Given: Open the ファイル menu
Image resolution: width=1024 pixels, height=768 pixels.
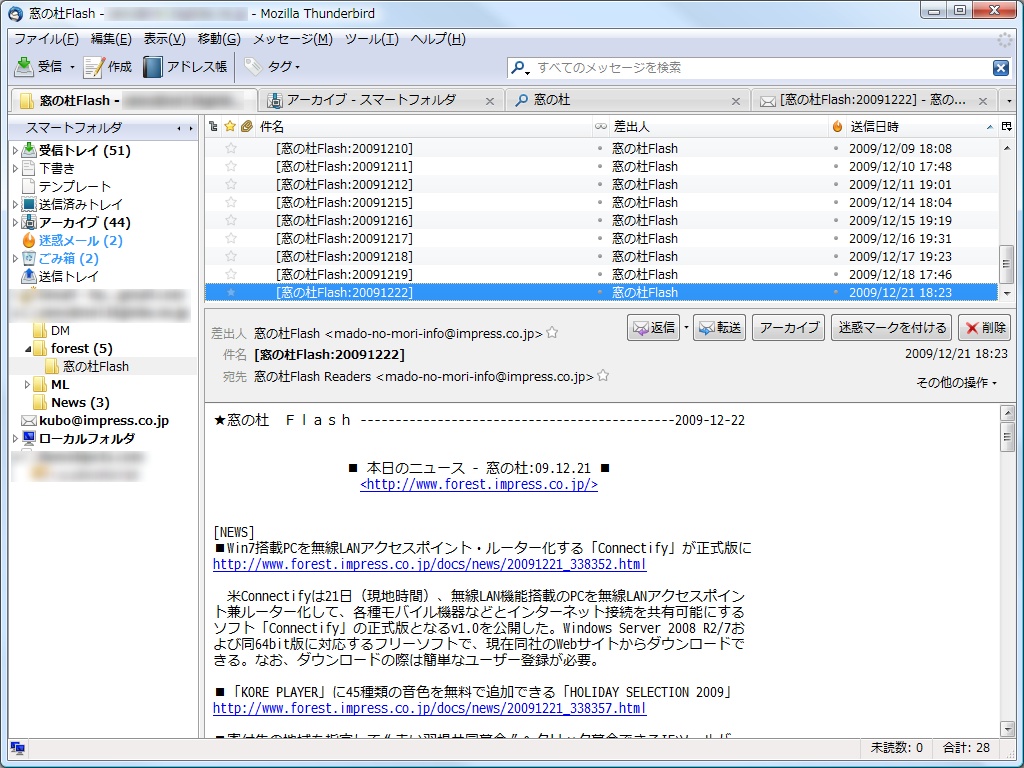Looking at the screenshot, I should [x=46, y=39].
